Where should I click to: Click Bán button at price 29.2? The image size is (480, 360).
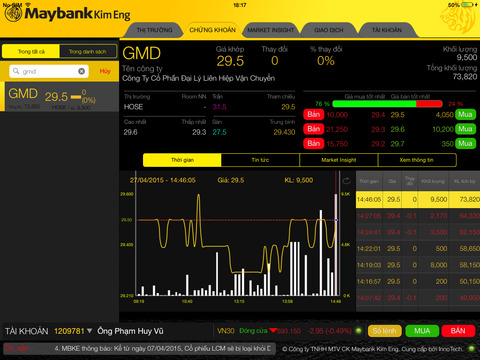point(313,144)
